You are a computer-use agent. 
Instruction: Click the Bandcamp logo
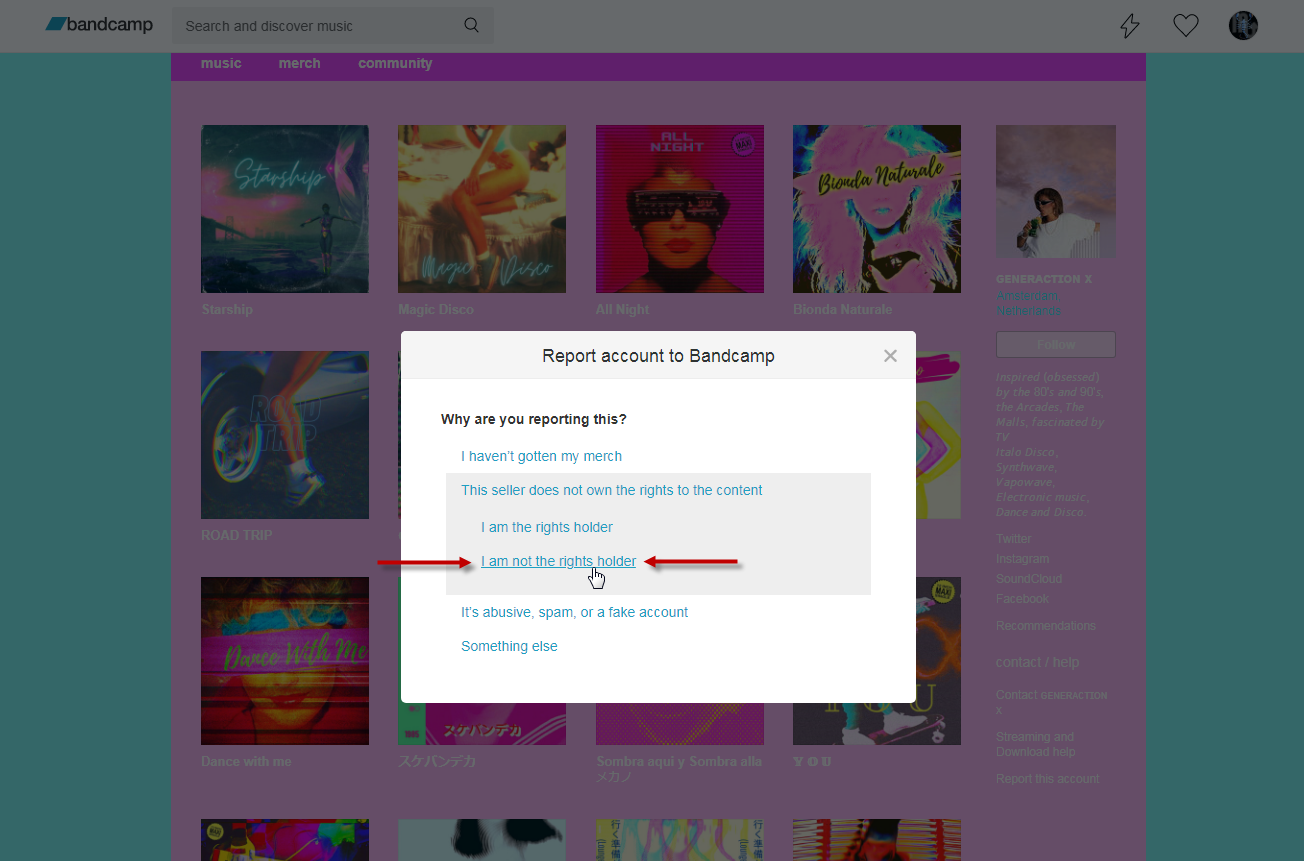pos(99,25)
